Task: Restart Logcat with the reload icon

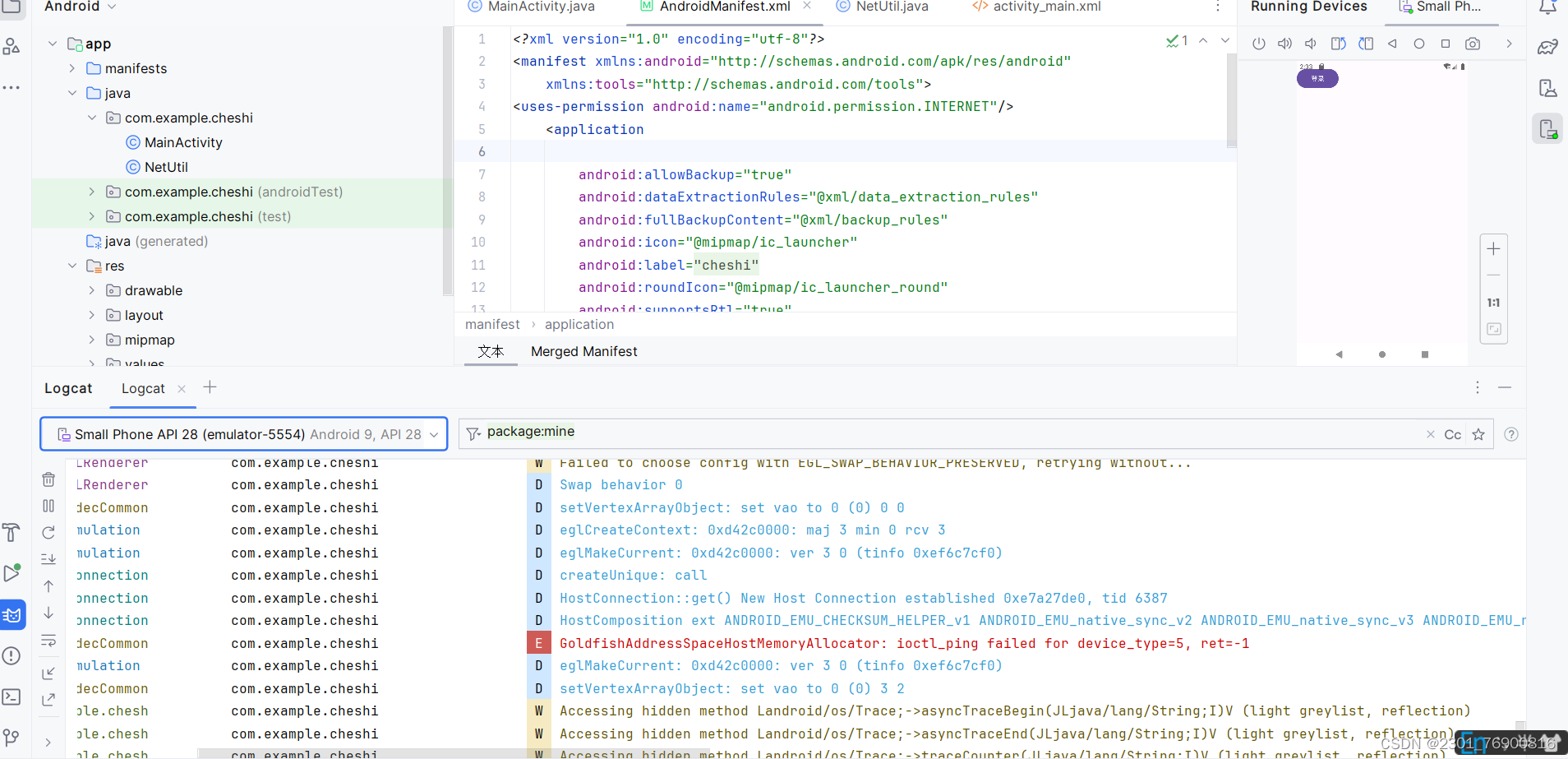Action: (48, 533)
